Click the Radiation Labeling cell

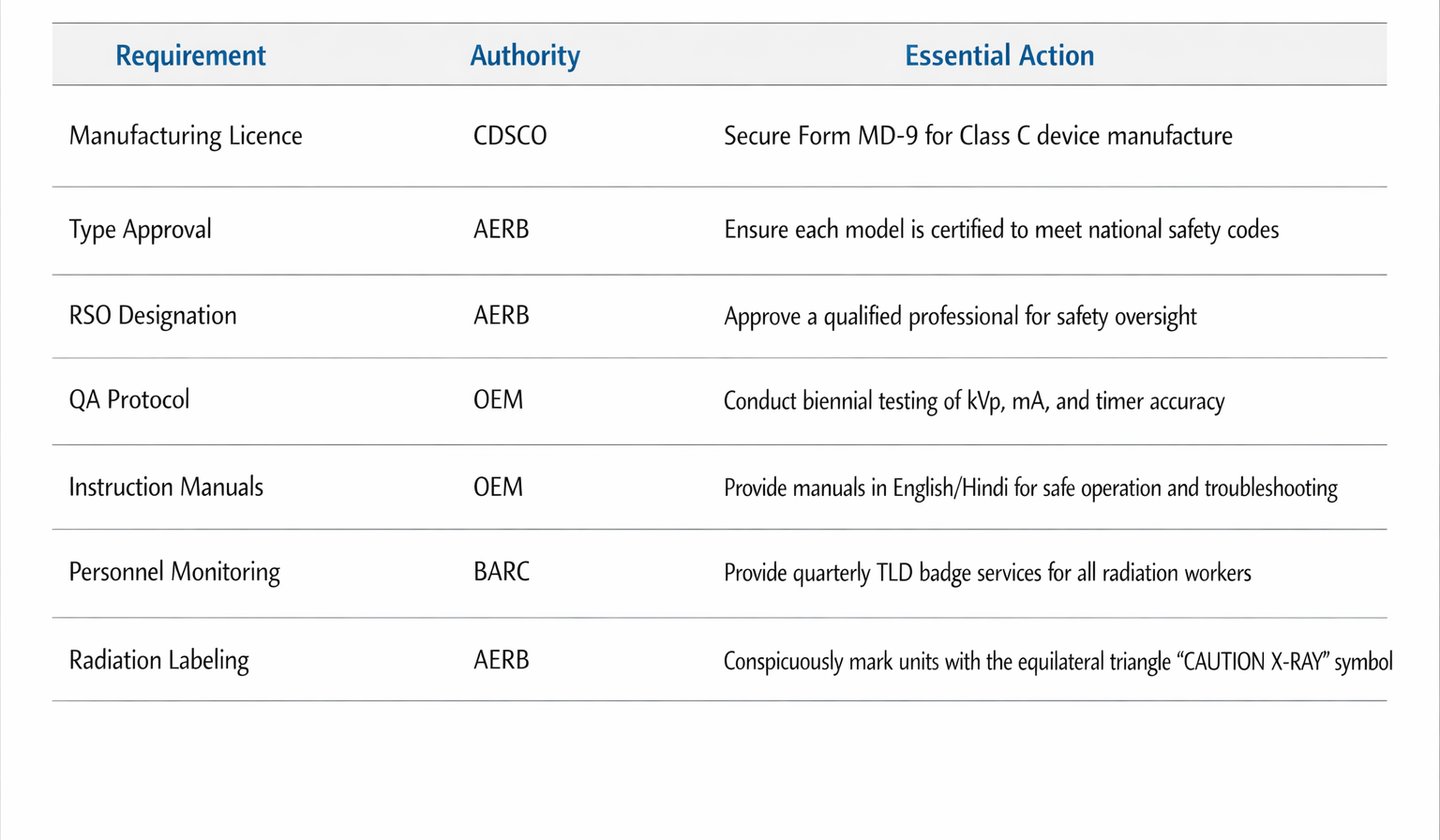[158, 660]
